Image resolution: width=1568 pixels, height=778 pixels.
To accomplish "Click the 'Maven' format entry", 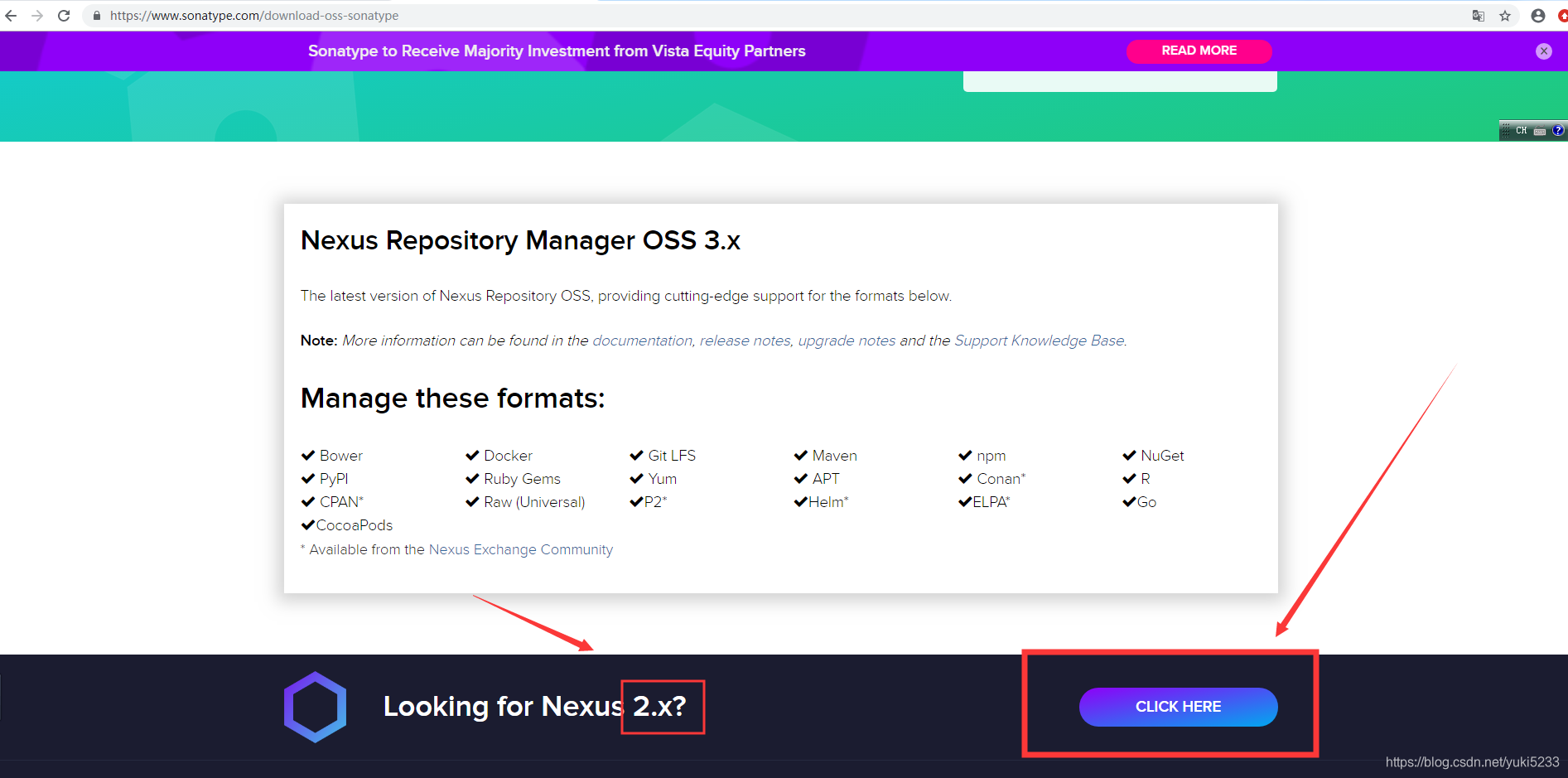I will pos(835,456).
